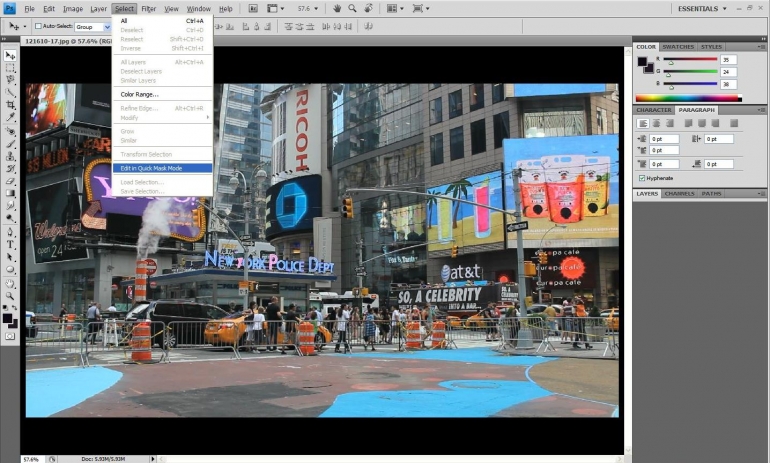The width and height of the screenshot is (770, 463).
Task: Select the Brush tool
Action: point(10,144)
